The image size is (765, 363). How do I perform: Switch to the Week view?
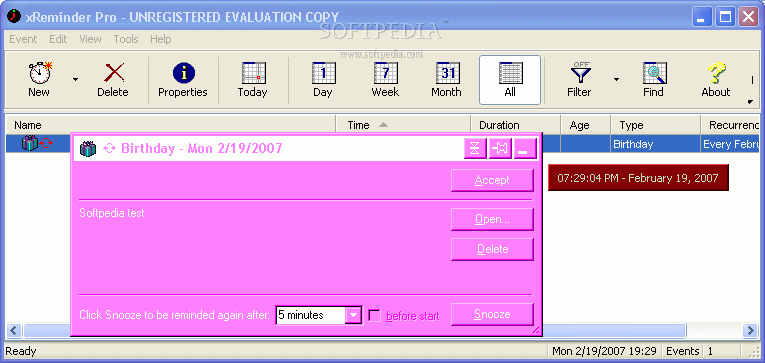pos(385,80)
